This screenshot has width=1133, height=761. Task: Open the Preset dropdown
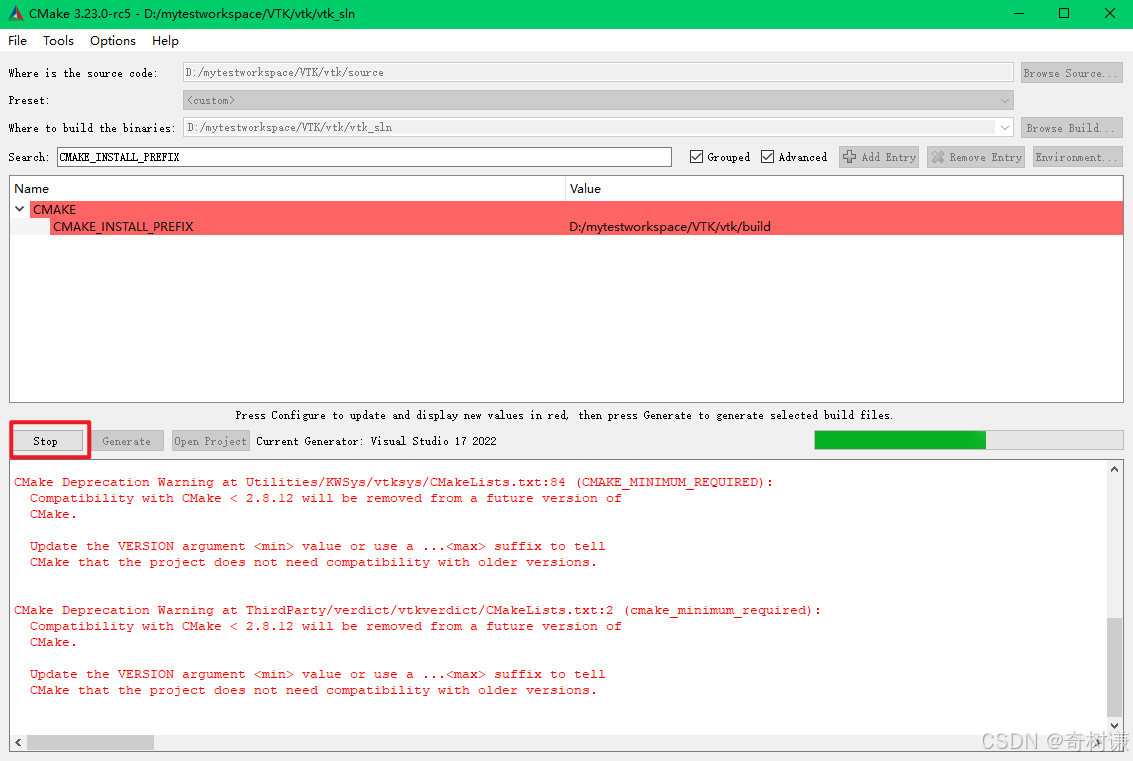coord(598,100)
